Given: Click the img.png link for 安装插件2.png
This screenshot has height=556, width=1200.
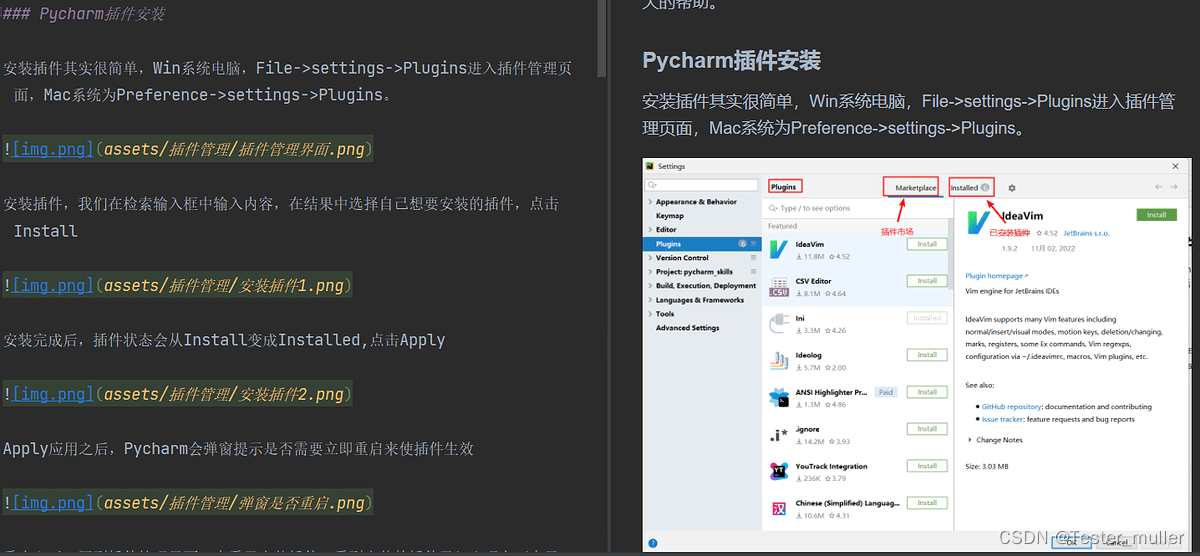Looking at the screenshot, I should [x=52, y=395].
